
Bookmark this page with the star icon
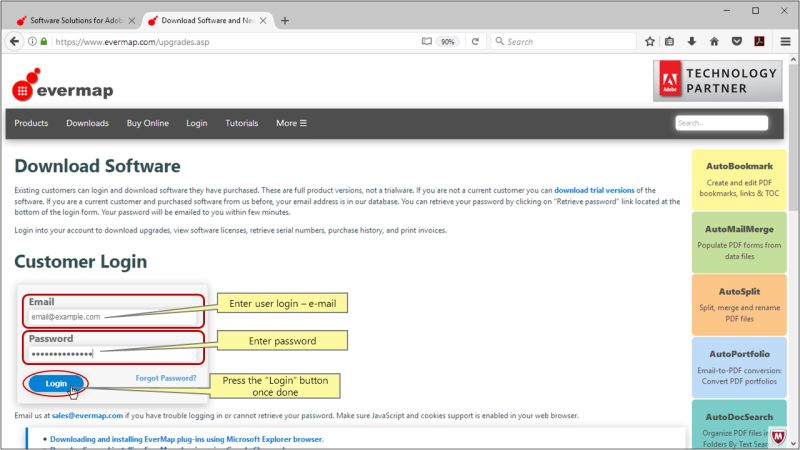coord(649,41)
